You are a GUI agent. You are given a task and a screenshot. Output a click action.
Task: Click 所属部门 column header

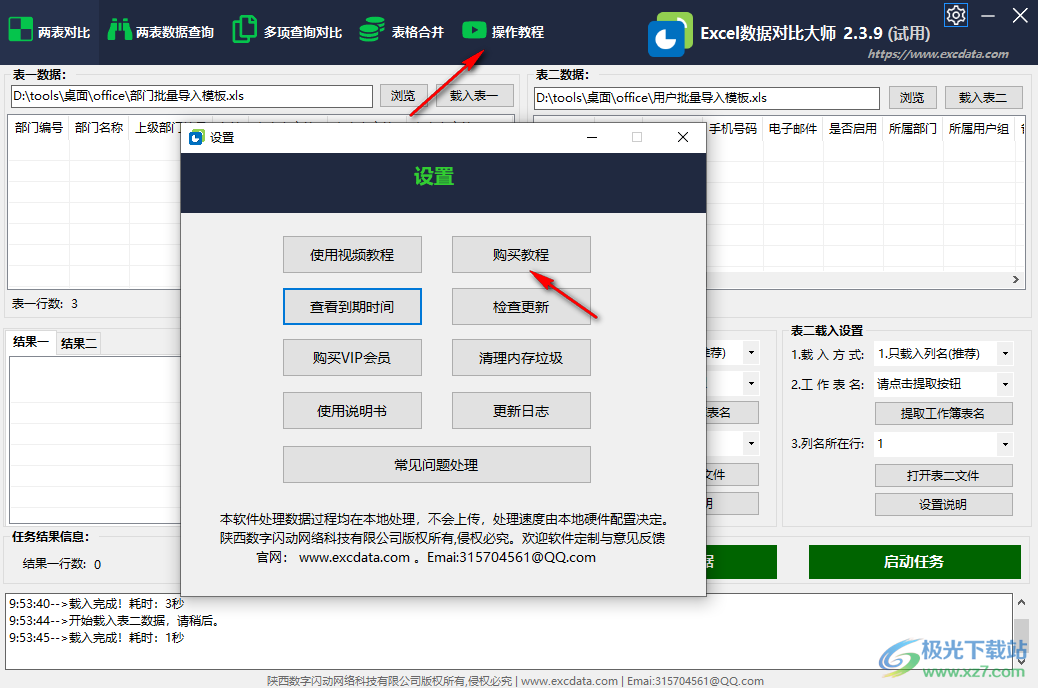pyautogui.click(x=912, y=128)
